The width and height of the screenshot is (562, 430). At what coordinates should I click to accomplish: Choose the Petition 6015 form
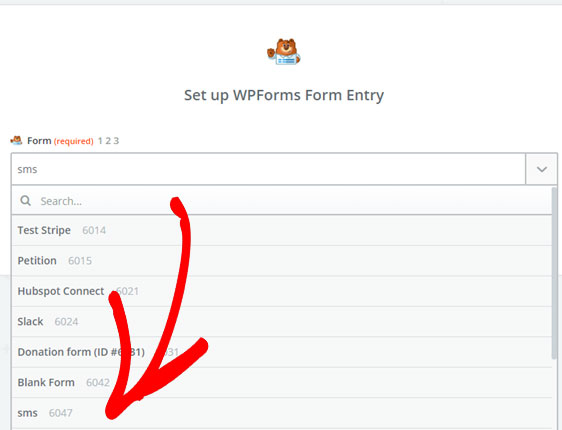(282, 261)
